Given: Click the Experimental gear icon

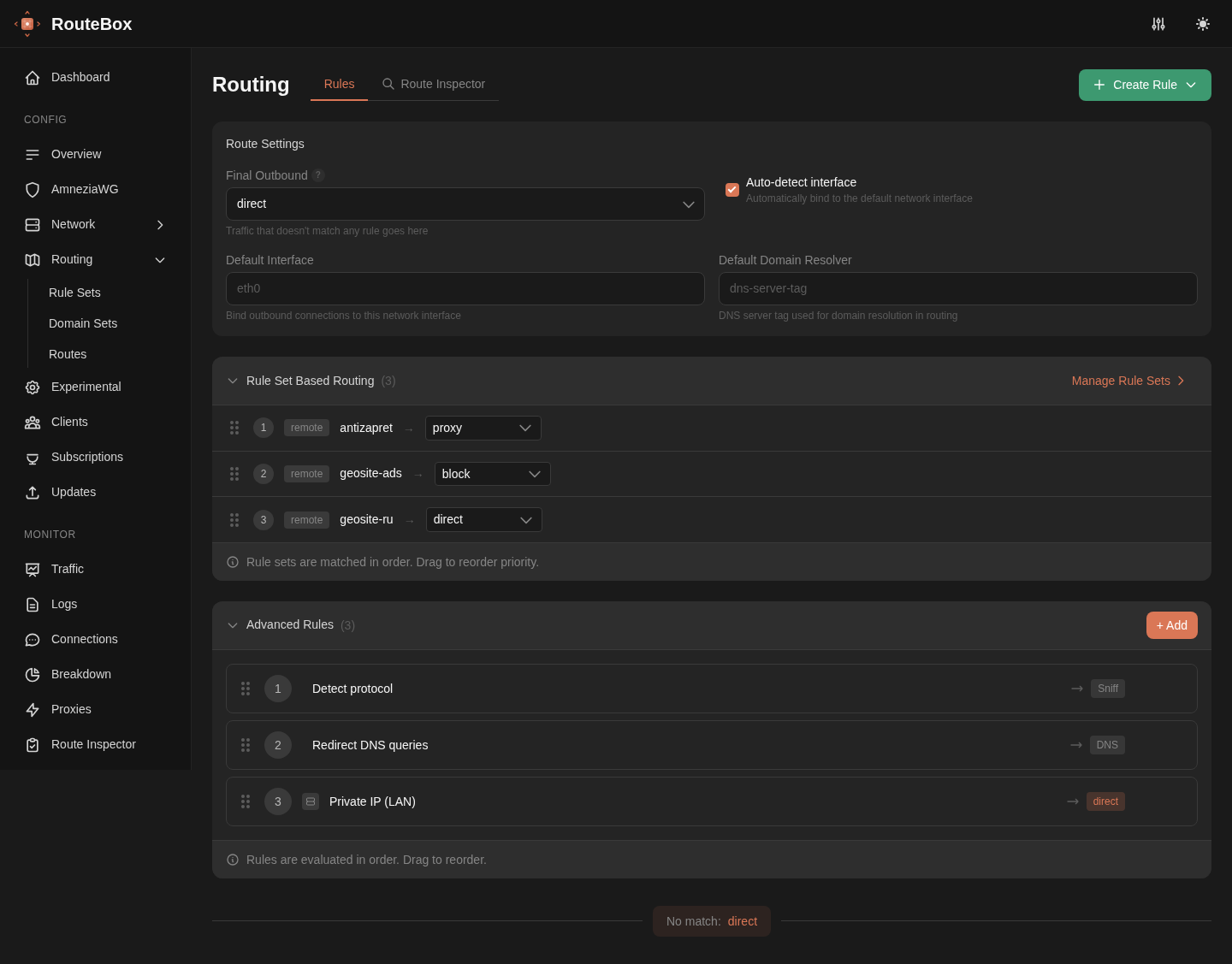Looking at the screenshot, I should click(33, 387).
